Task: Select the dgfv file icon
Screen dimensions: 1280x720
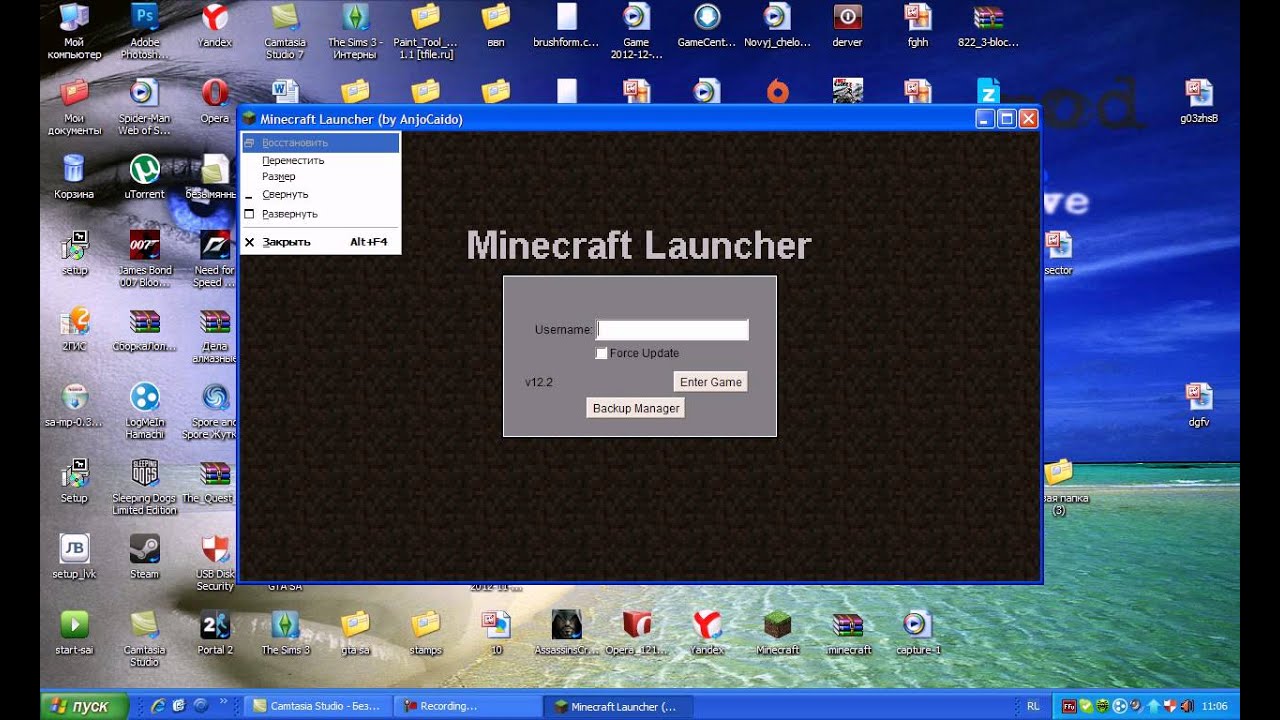Action: [x=1199, y=405]
